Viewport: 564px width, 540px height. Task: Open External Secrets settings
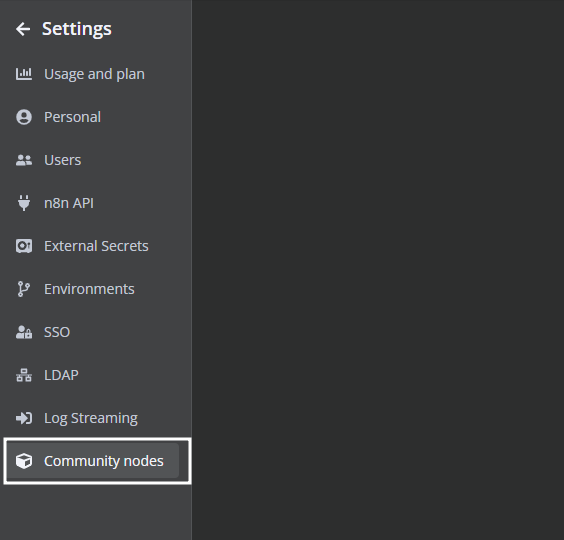tap(96, 246)
